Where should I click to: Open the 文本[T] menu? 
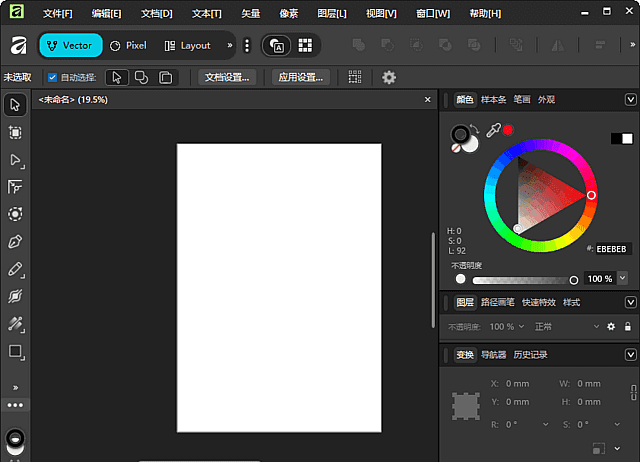(x=207, y=14)
